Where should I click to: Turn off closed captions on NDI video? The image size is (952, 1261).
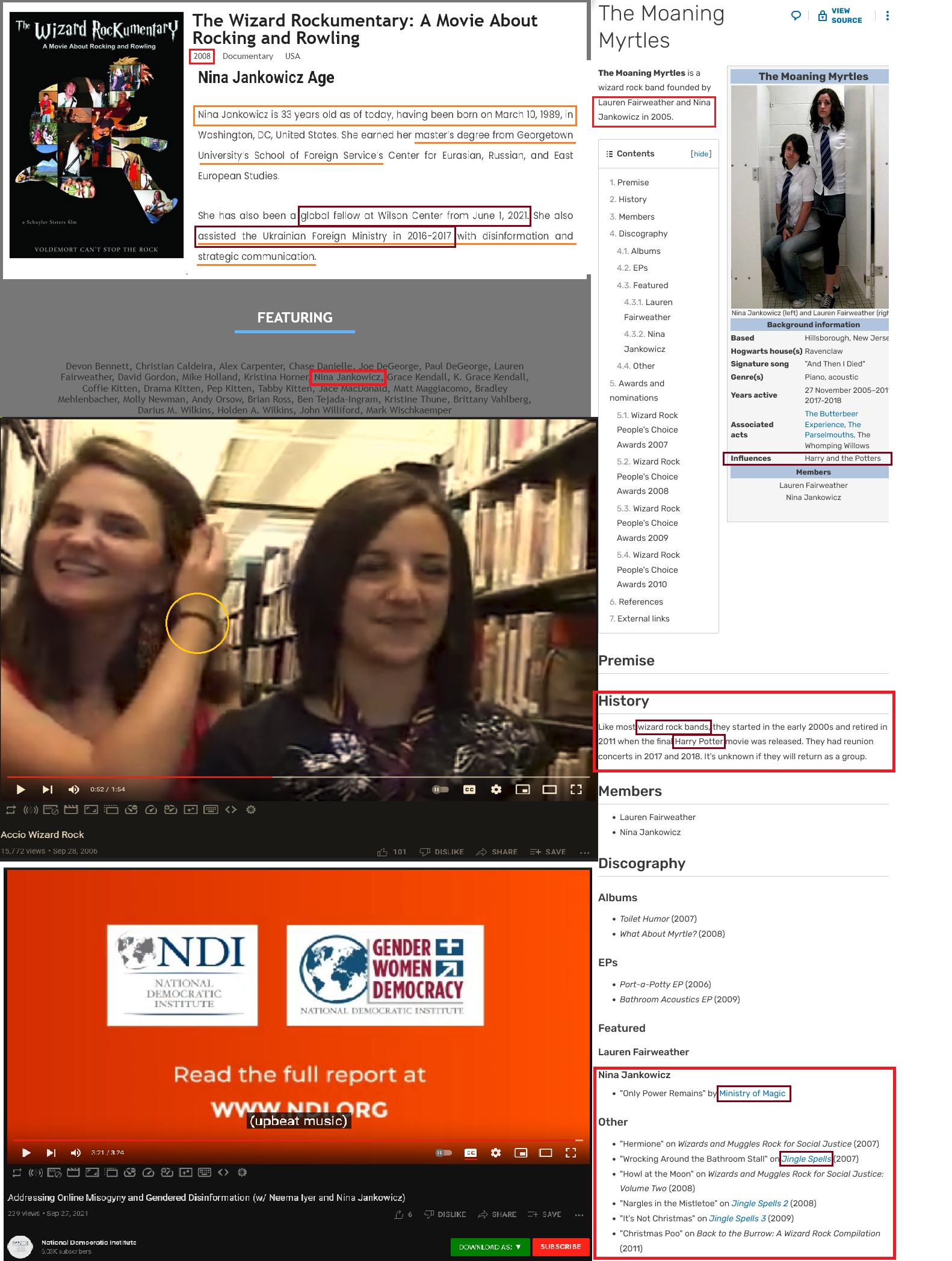point(471,1153)
